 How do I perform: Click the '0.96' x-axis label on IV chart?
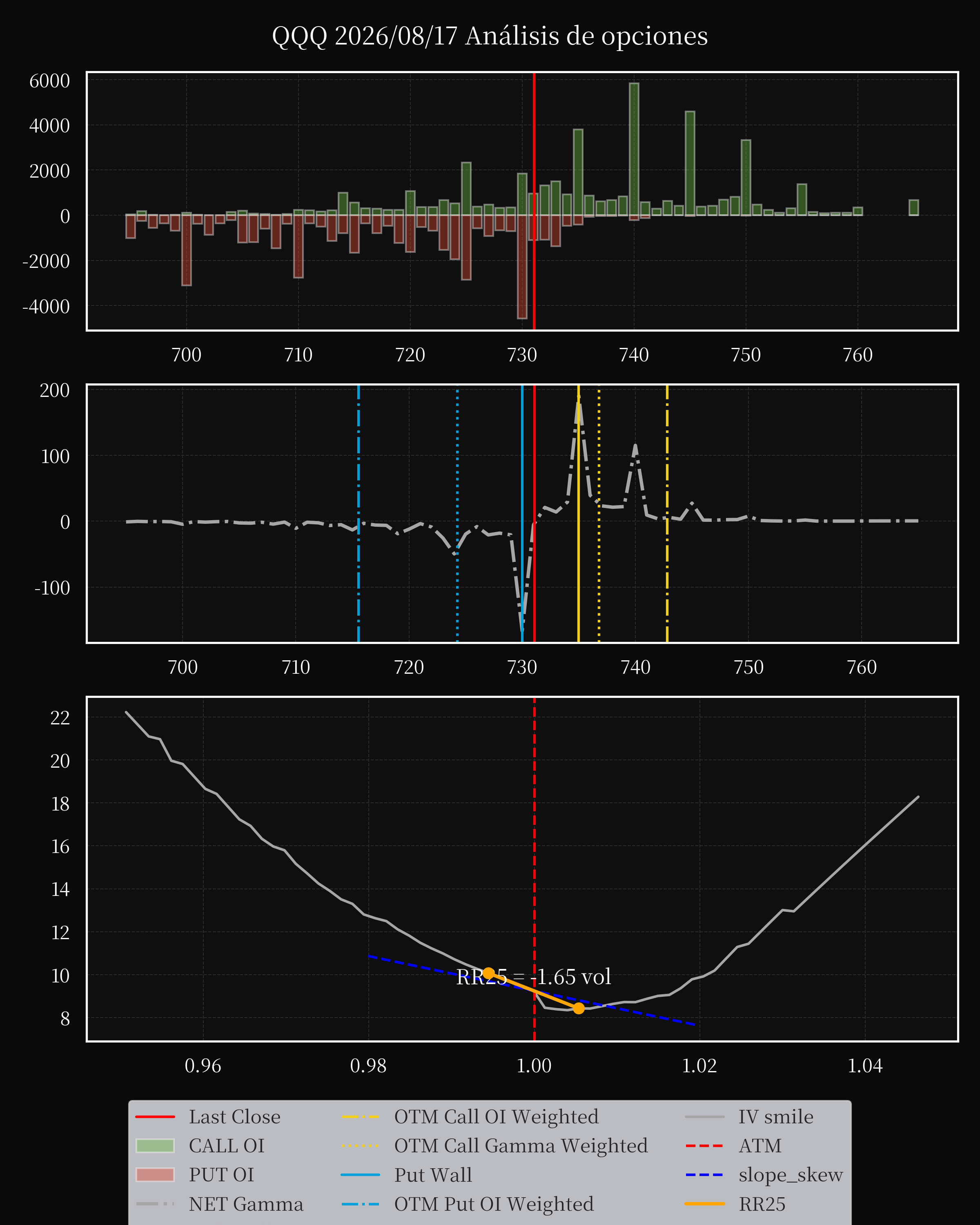(x=203, y=1065)
